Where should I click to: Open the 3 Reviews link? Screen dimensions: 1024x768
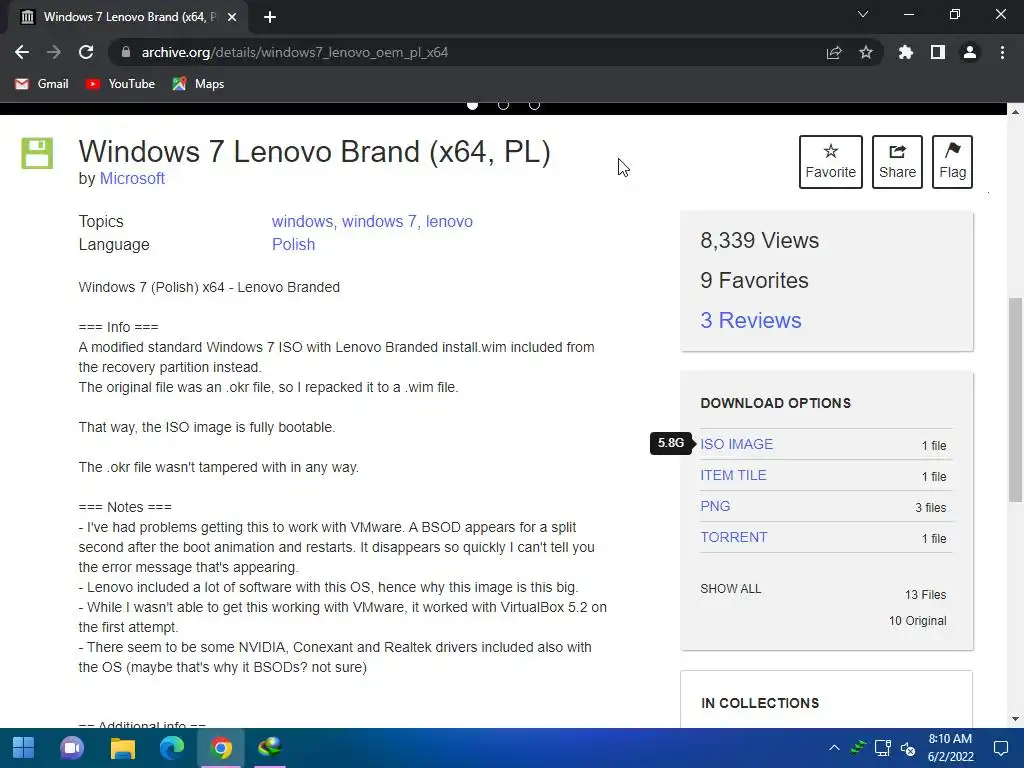click(750, 320)
